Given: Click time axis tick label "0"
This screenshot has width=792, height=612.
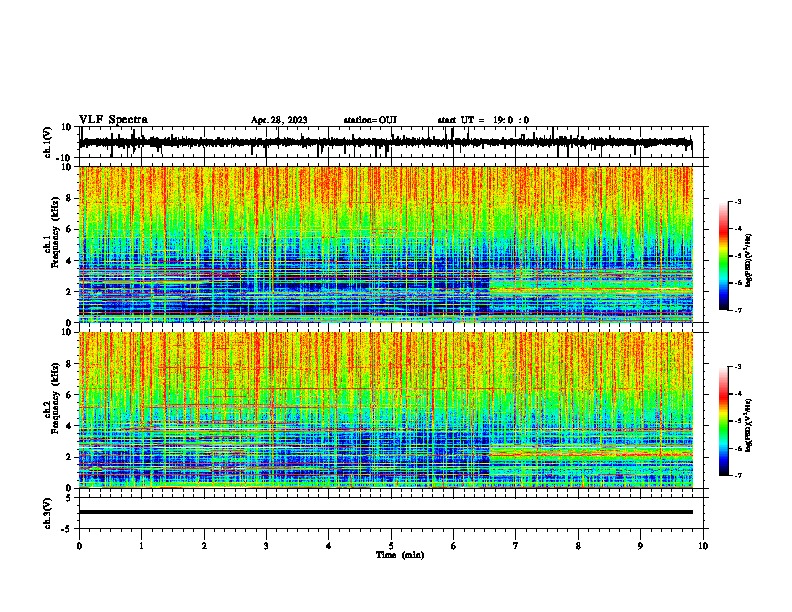Looking at the screenshot, I should tap(79, 546).
